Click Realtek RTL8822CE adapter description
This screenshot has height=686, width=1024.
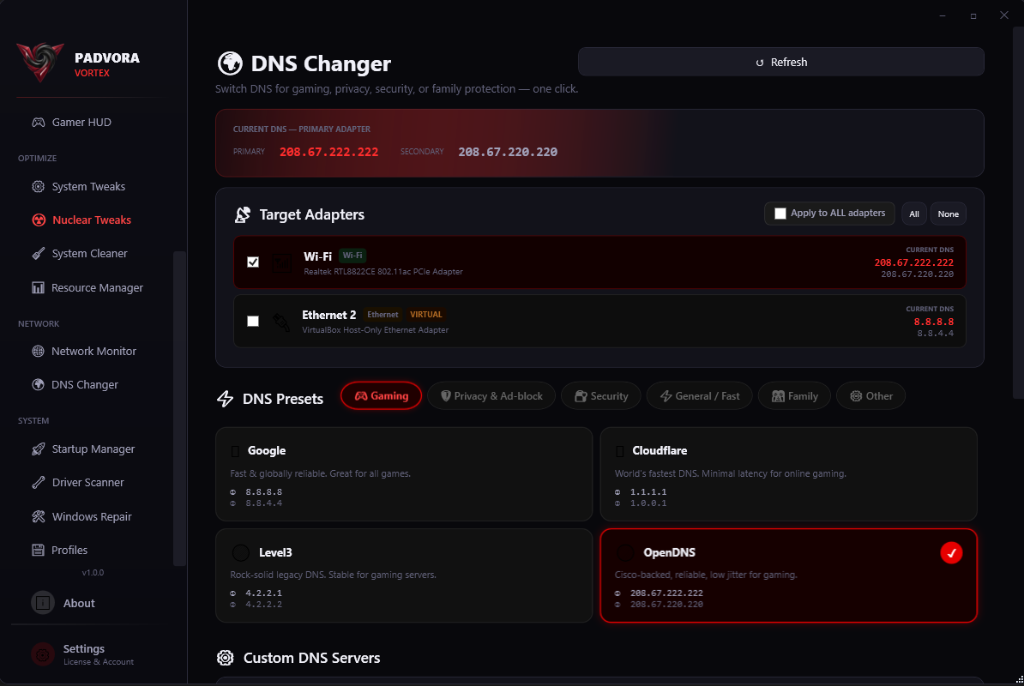383,272
